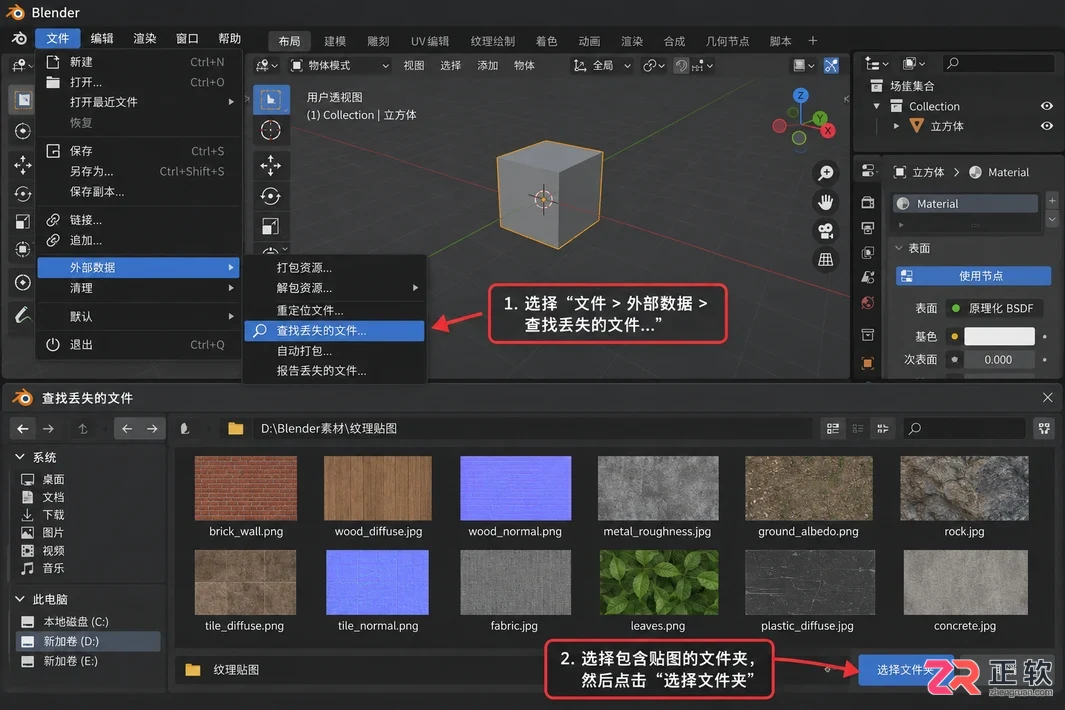The height and width of the screenshot is (710, 1065).
Task: Collapse the Collection tree arrow
Action: [876, 106]
